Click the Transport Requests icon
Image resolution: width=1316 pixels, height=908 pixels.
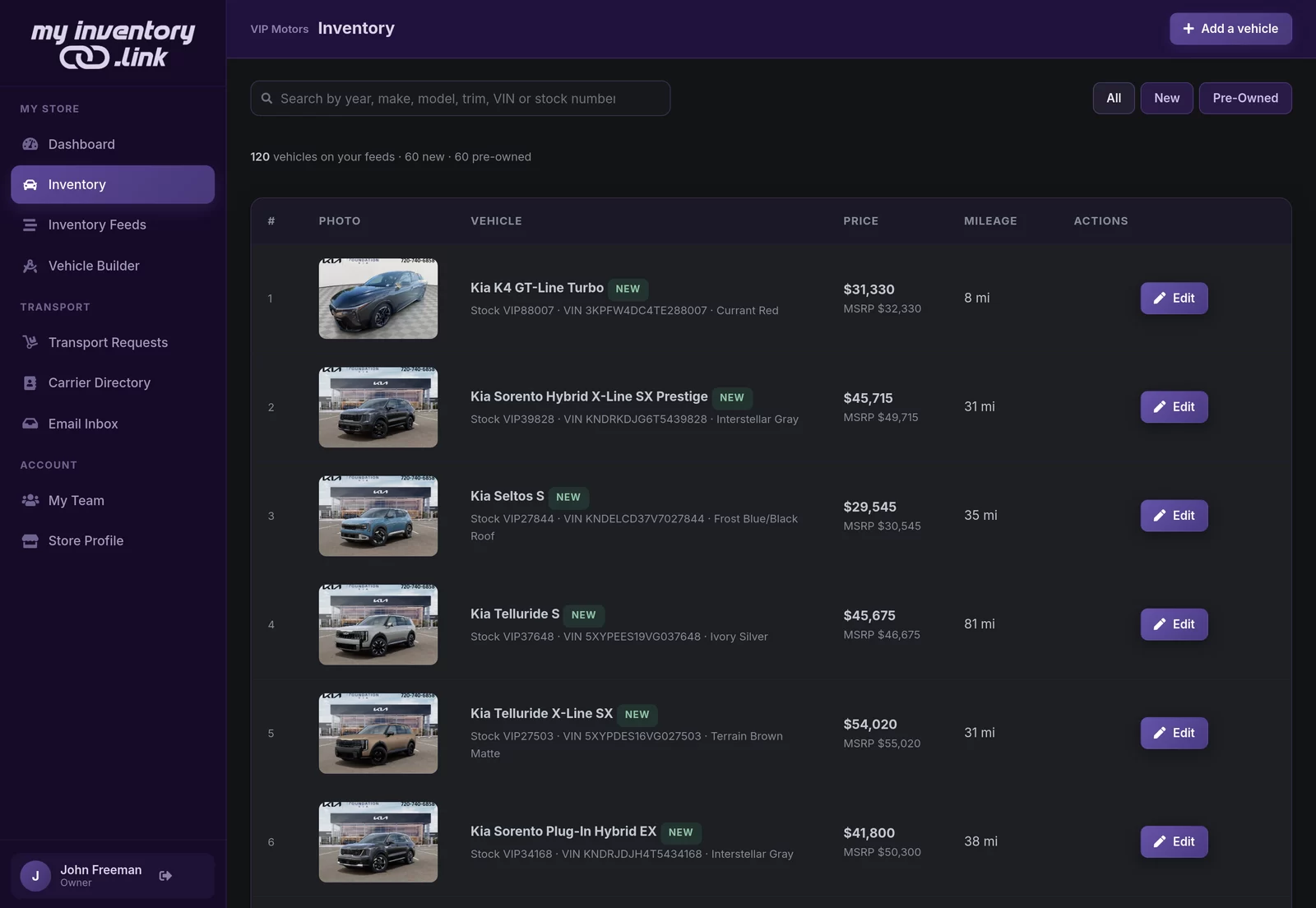30,342
